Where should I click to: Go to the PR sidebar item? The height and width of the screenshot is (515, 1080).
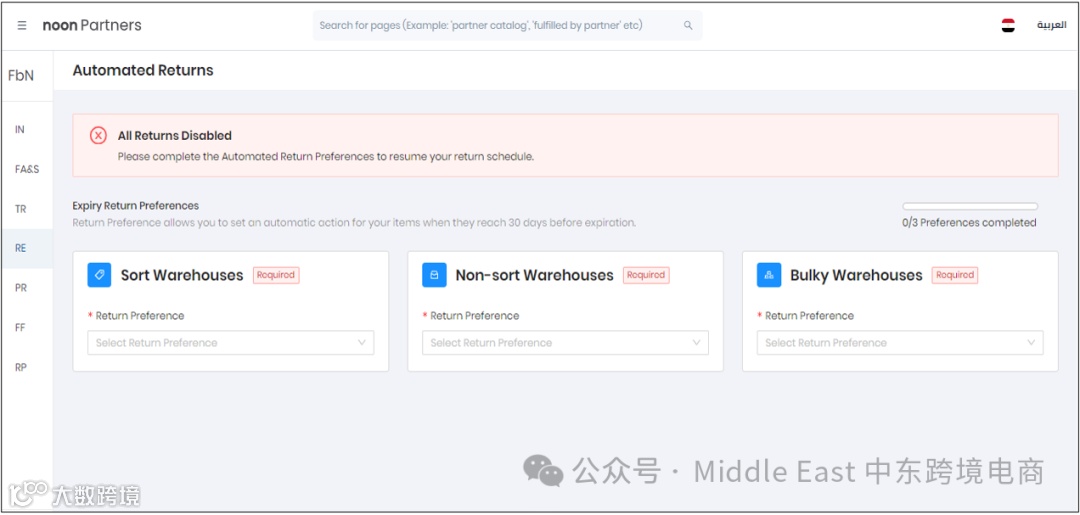coord(21,288)
